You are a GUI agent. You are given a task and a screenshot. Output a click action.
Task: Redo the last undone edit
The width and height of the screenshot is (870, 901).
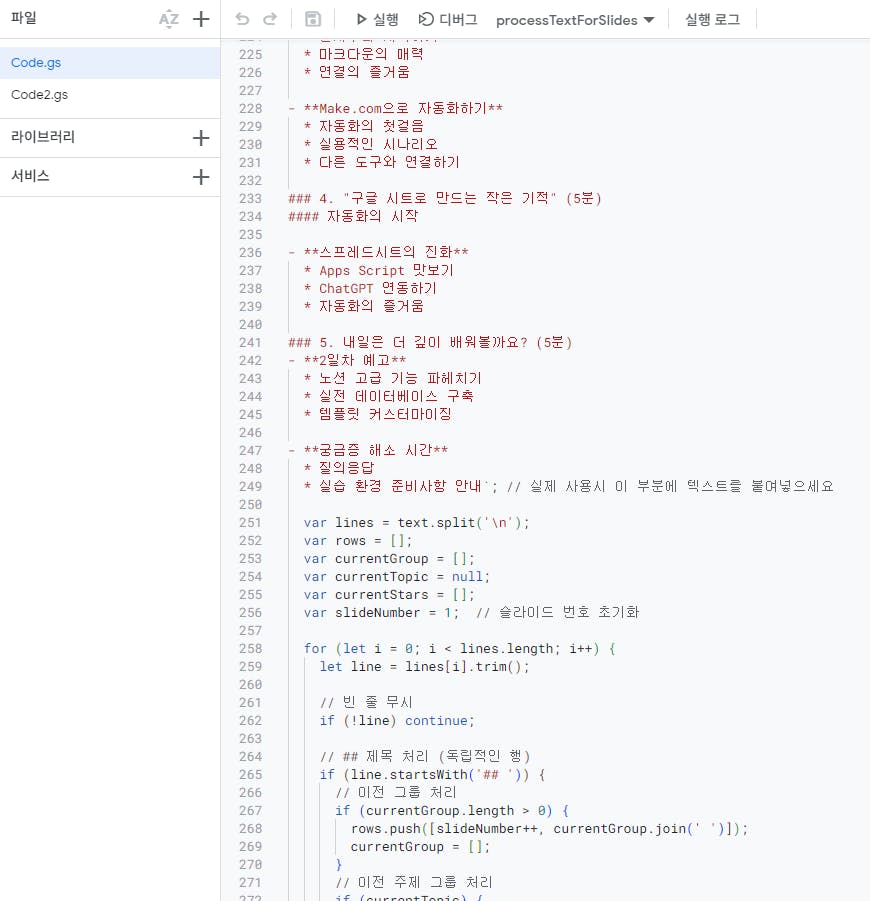coord(270,20)
